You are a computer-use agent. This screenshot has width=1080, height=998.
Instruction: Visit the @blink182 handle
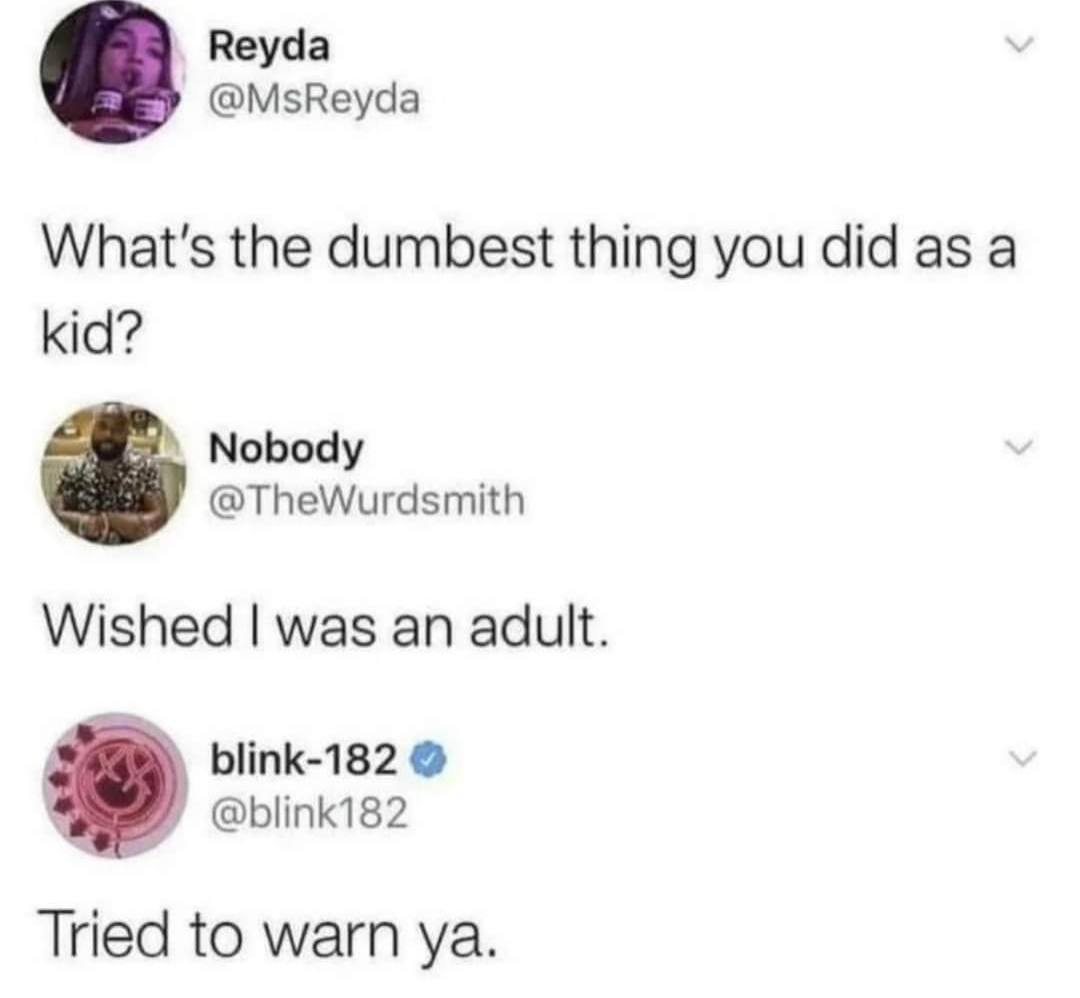pos(309,813)
